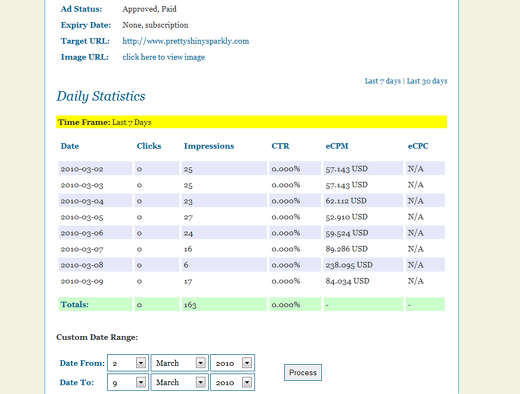Select the 2010-03-09 date cell
Image resolution: width=520 pixels, height=394 pixels.
tap(95, 281)
